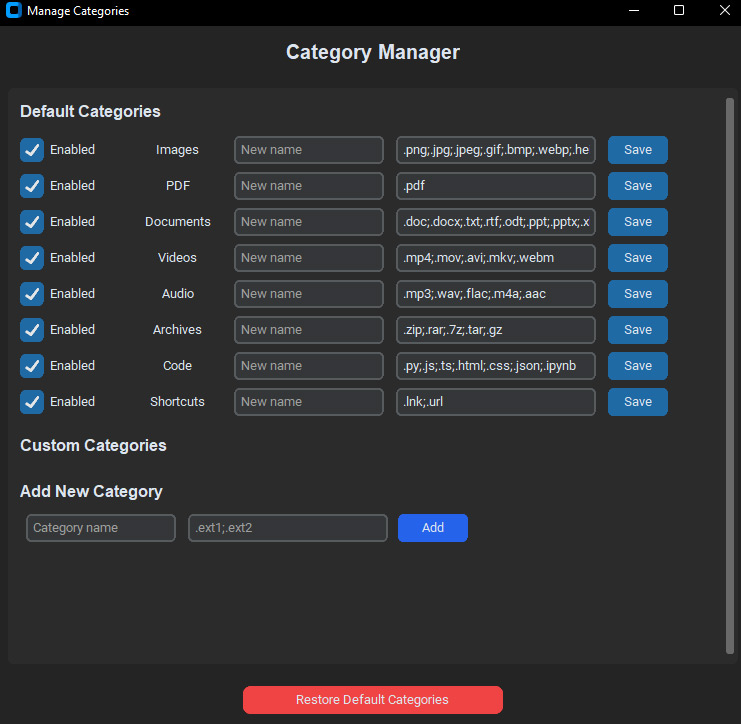741x724 pixels.
Task: Edit the Audio extensions field
Action: [x=496, y=293]
